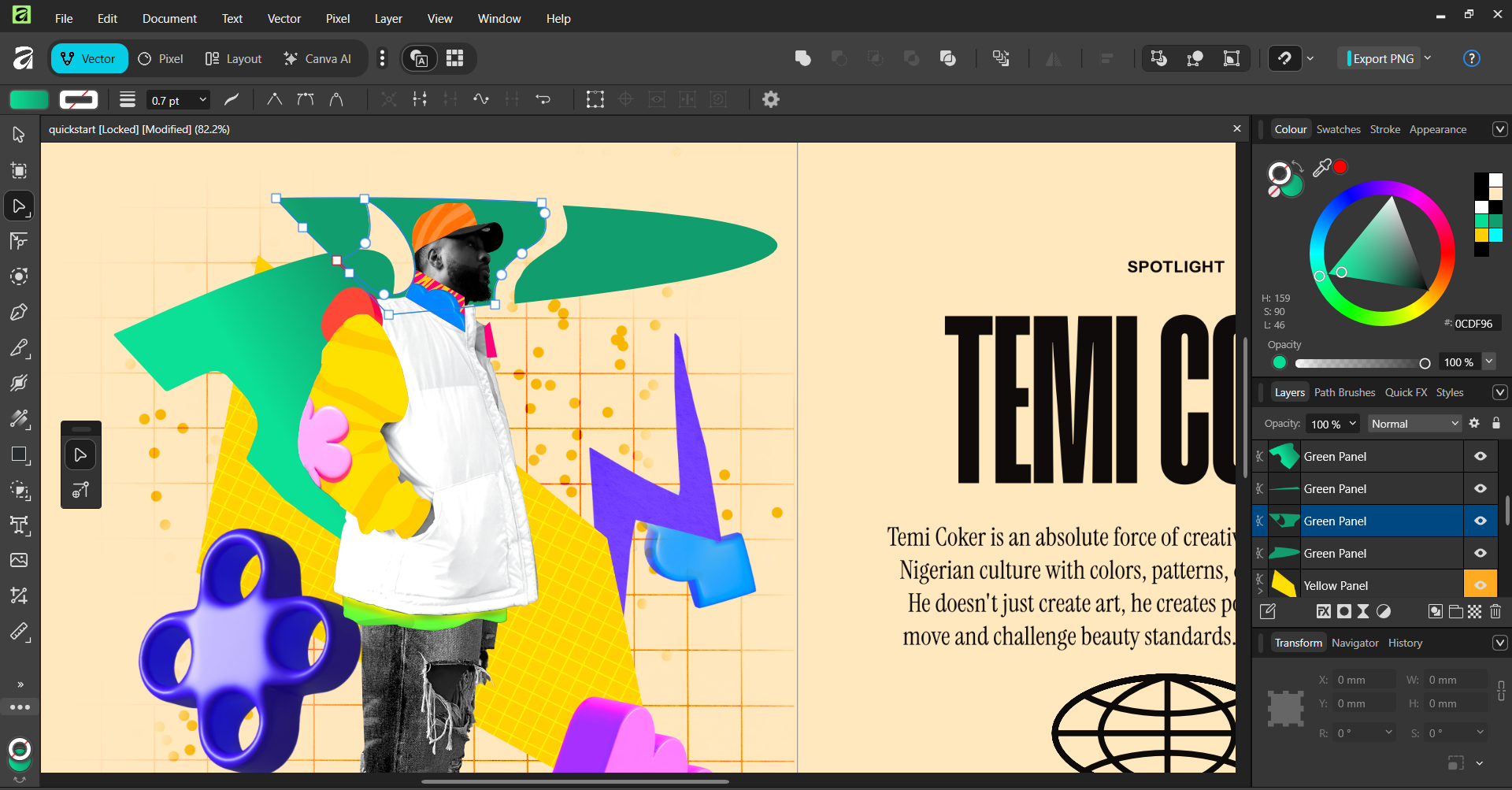Screen dimensions: 1512x790
Task: Delete layer using trash icon
Action: click(x=1495, y=611)
